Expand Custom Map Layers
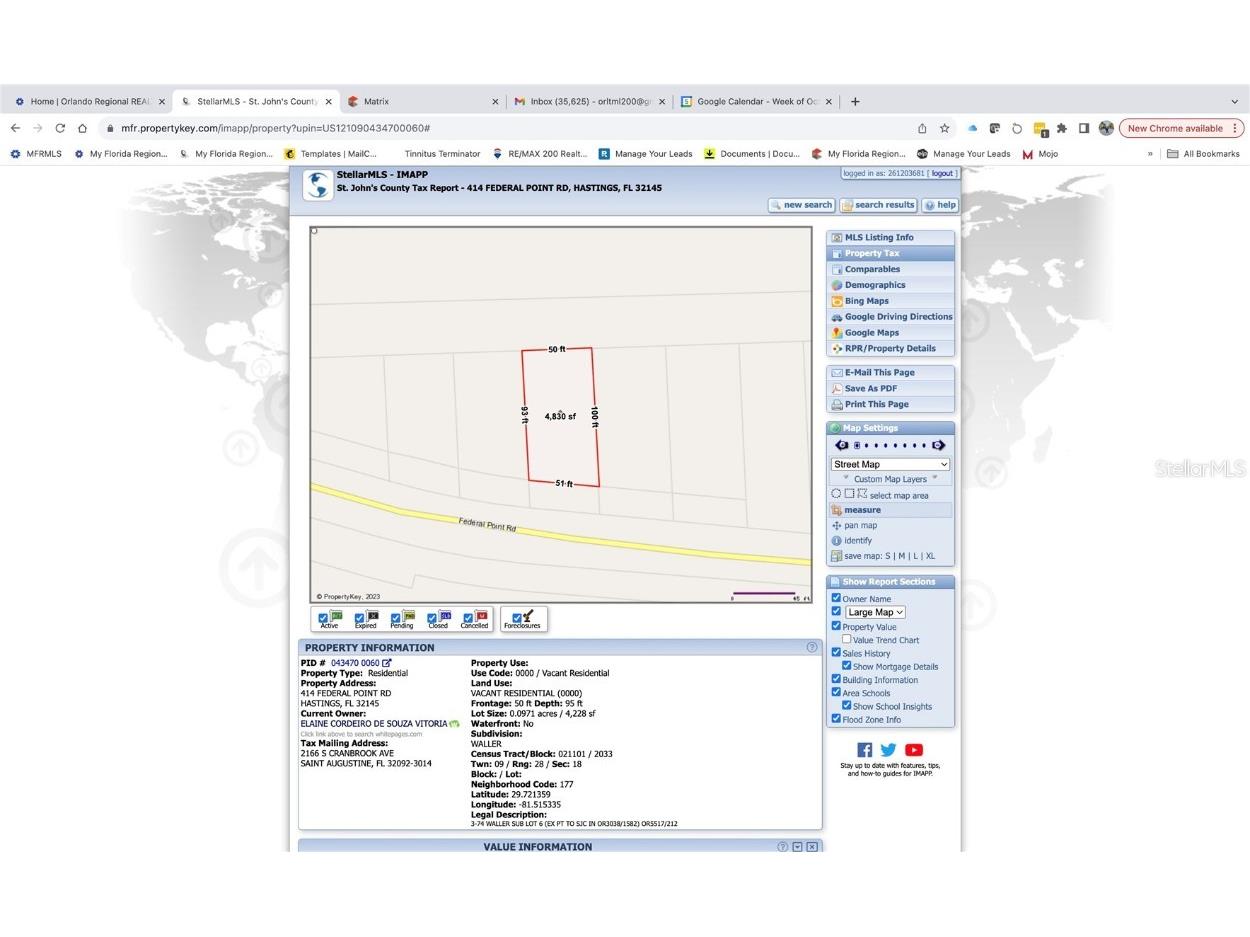The height and width of the screenshot is (937, 1250). (890, 479)
